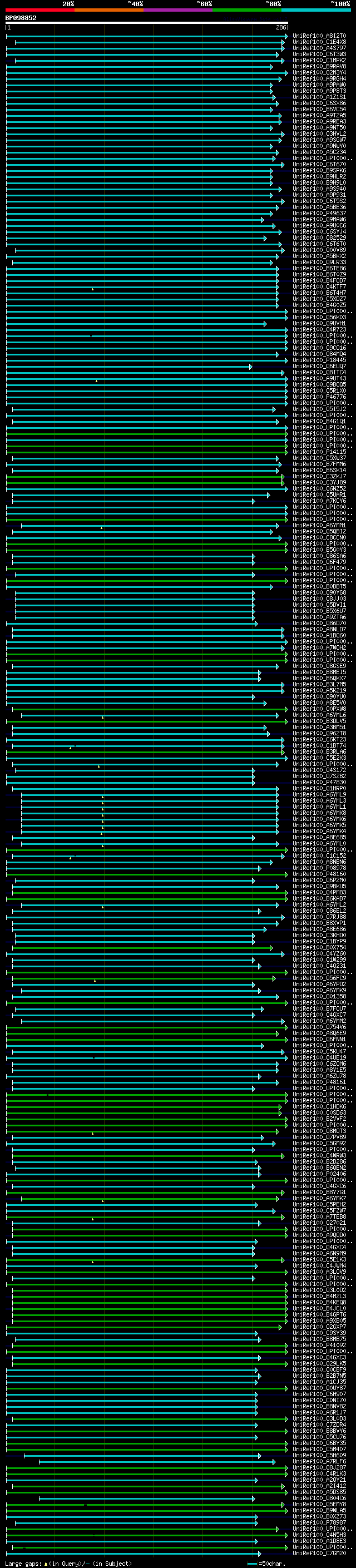Click the UniRef100_A5C234 hit label

click(319, 152)
